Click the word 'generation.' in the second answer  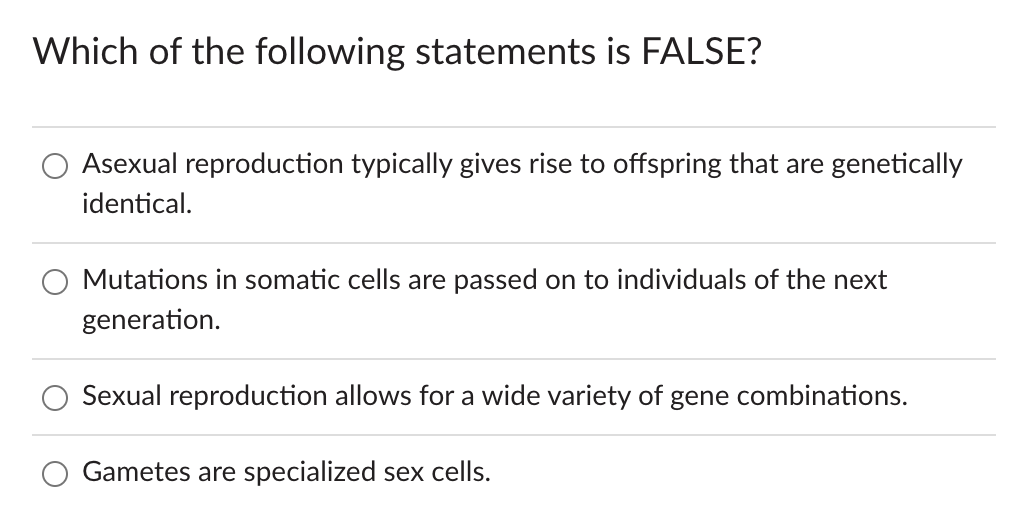click(x=151, y=321)
